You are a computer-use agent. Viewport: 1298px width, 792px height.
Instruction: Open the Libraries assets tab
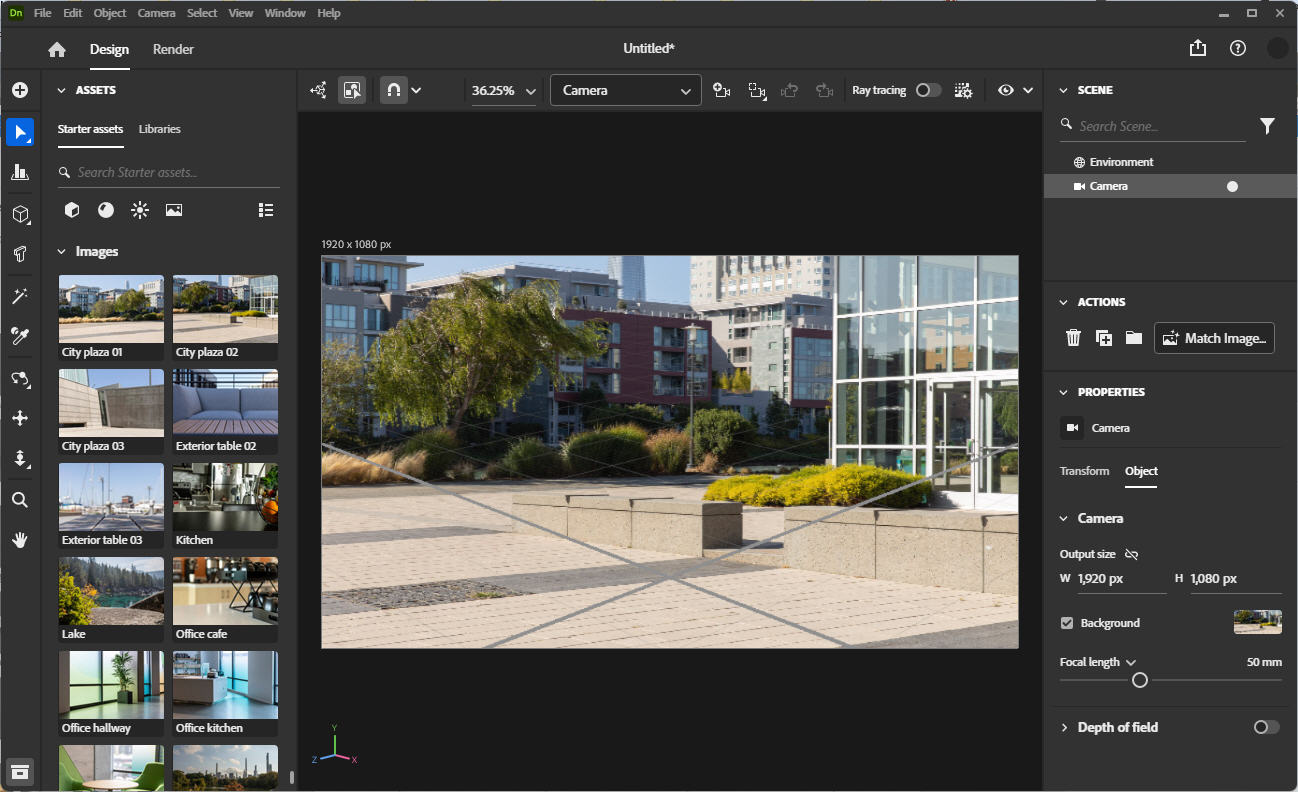(x=159, y=129)
